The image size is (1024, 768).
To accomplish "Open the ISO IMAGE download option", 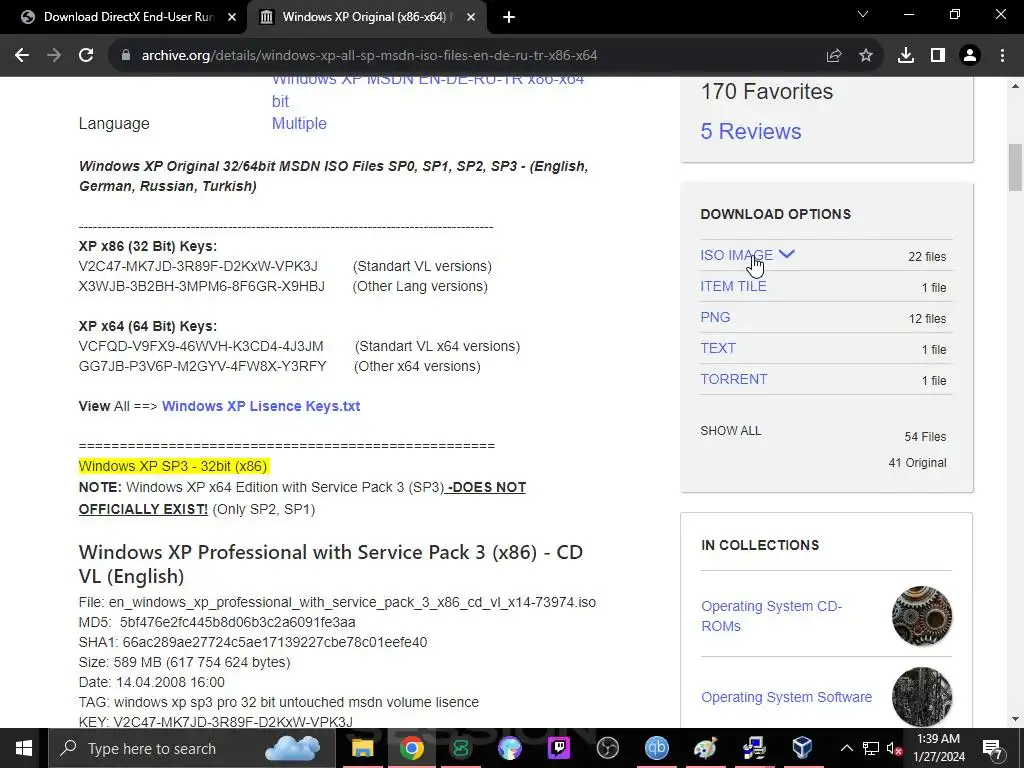I will [737, 255].
